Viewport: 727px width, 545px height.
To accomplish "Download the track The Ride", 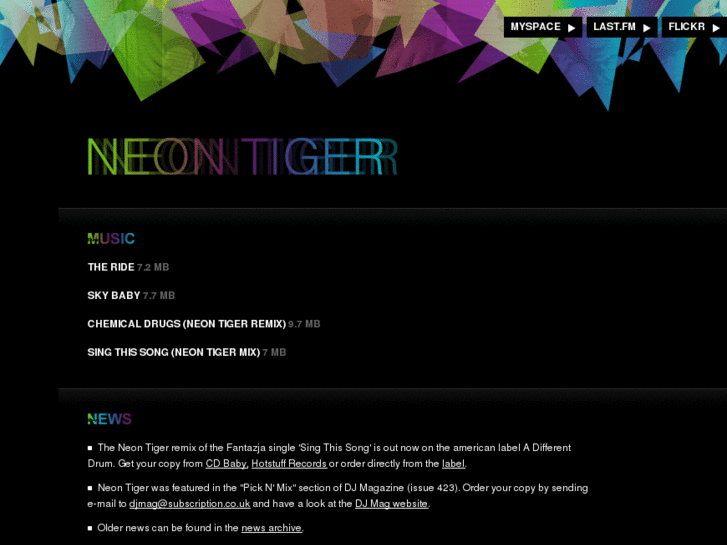I will pyautogui.click(x=111, y=267).
